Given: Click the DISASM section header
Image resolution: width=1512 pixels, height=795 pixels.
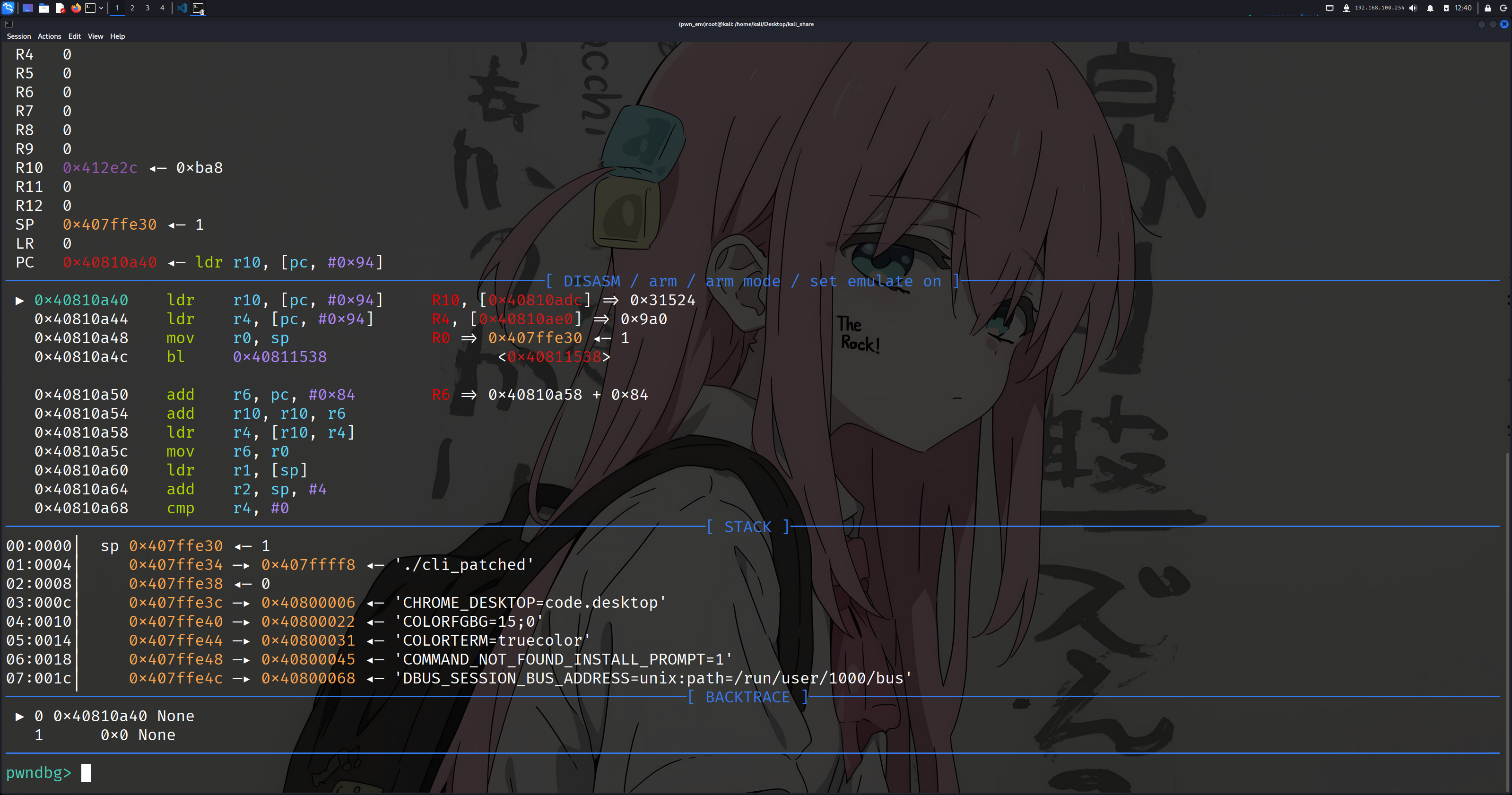Looking at the screenshot, I should (753, 281).
